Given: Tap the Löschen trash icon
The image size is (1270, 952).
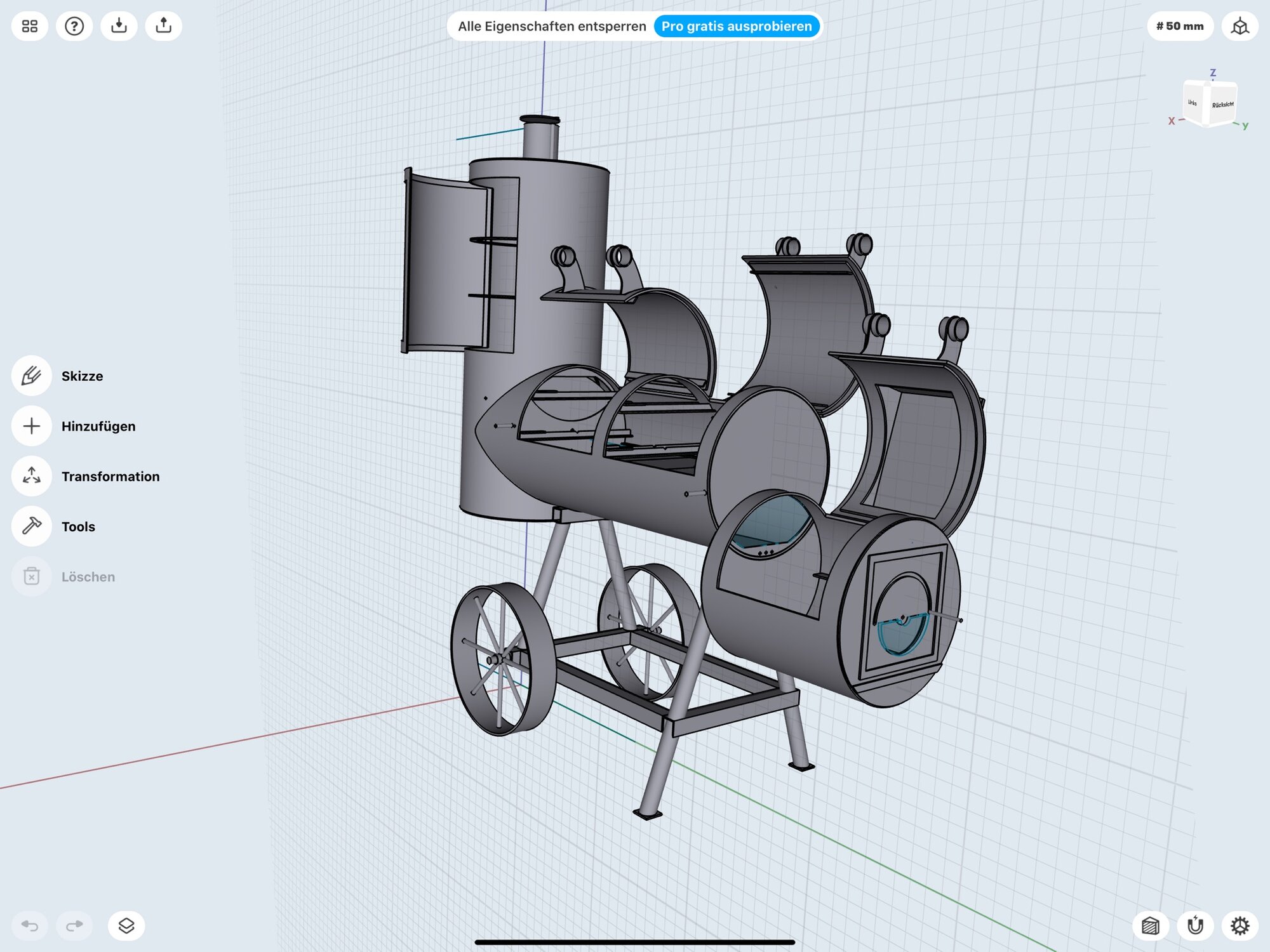Looking at the screenshot, I should point(32,576).
